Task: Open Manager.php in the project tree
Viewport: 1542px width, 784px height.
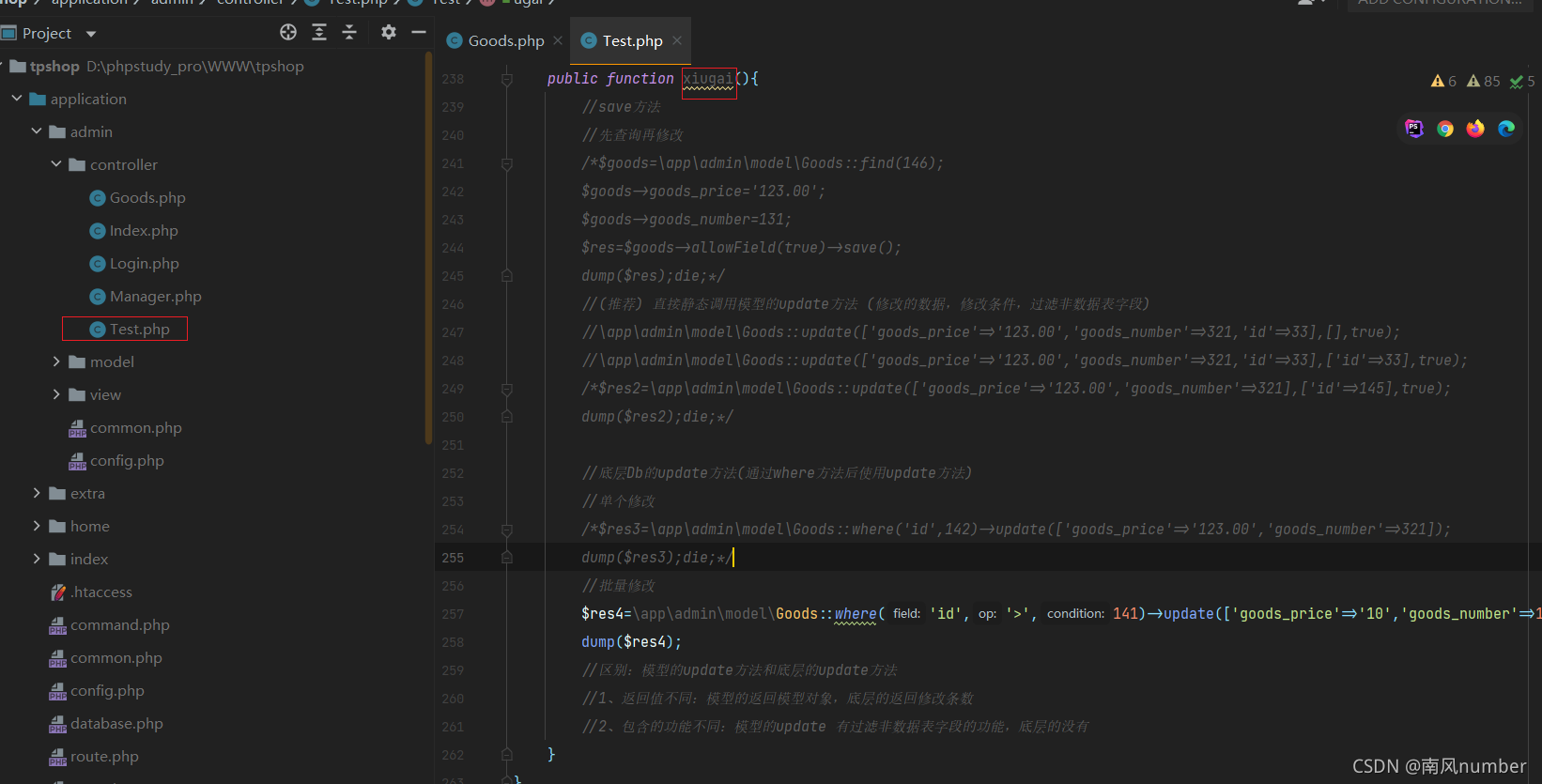Action: point(146,297)
